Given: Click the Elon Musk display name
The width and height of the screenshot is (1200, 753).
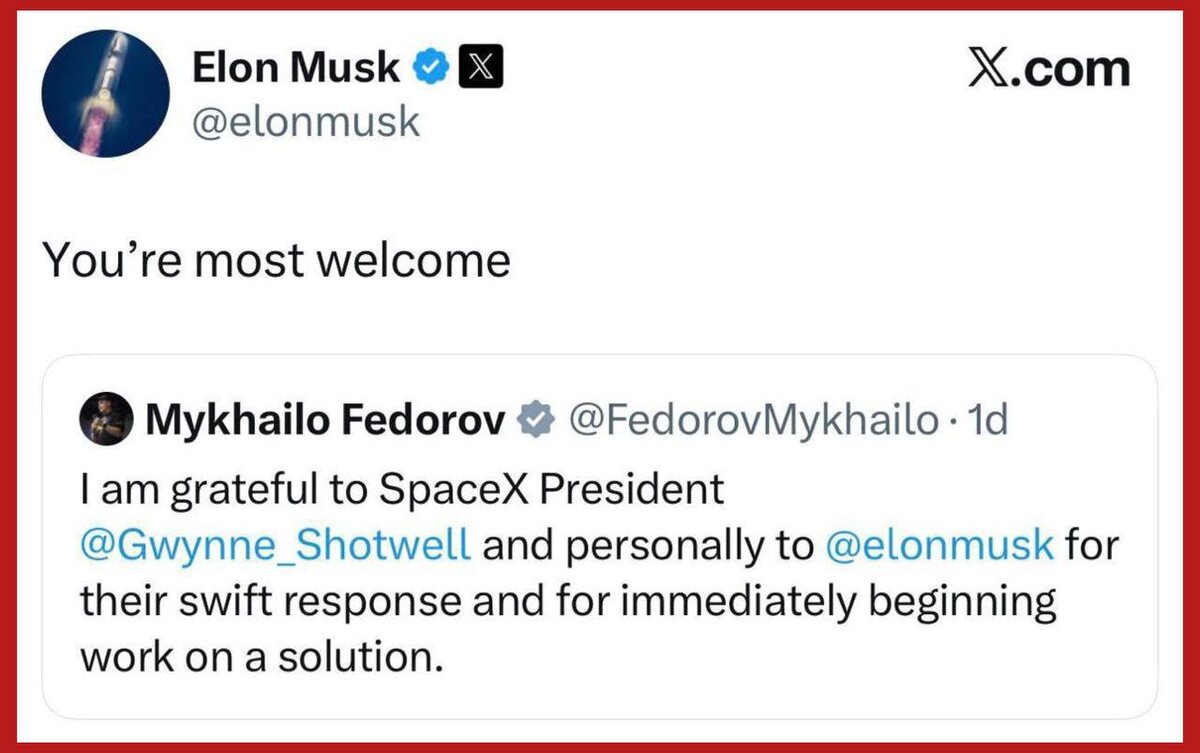Looking at the screenshot, I should pos(295,68).
